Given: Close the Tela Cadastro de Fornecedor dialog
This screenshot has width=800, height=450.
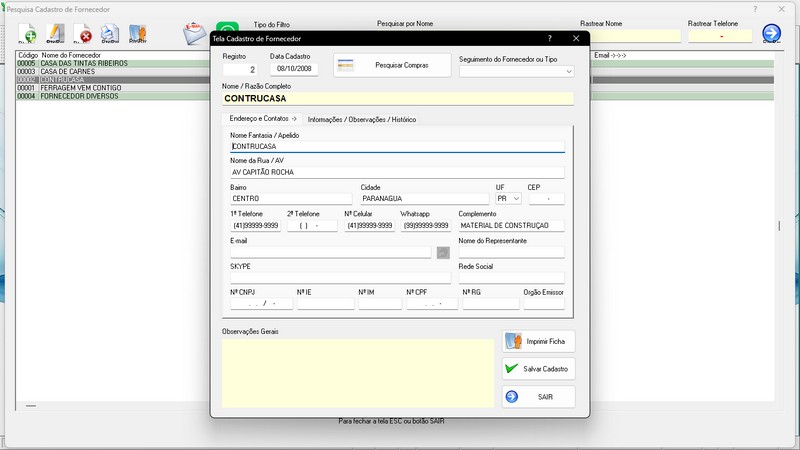Looking at the screenshot, I should (x=576, y=38).
